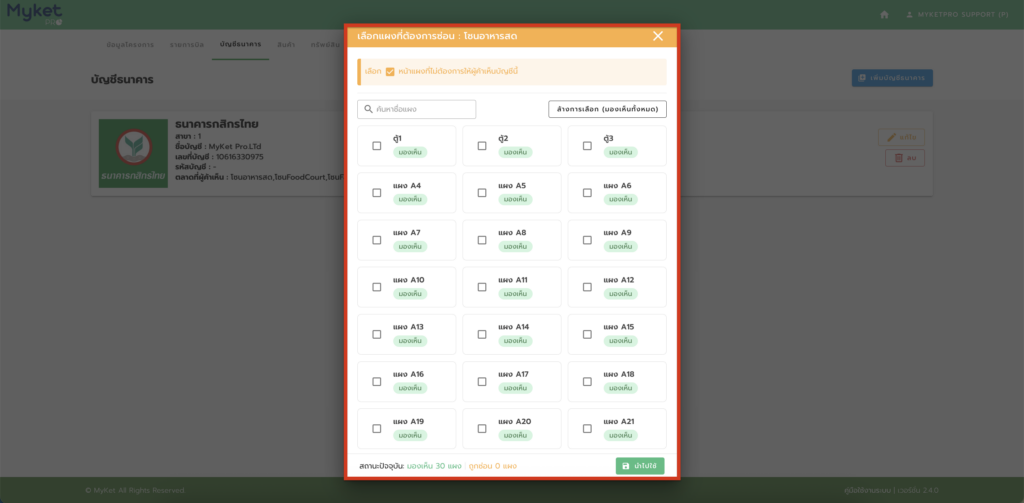Tick the checkbox for stall ตู้1
Screen dimensions: 1024x503
[377, 146]
